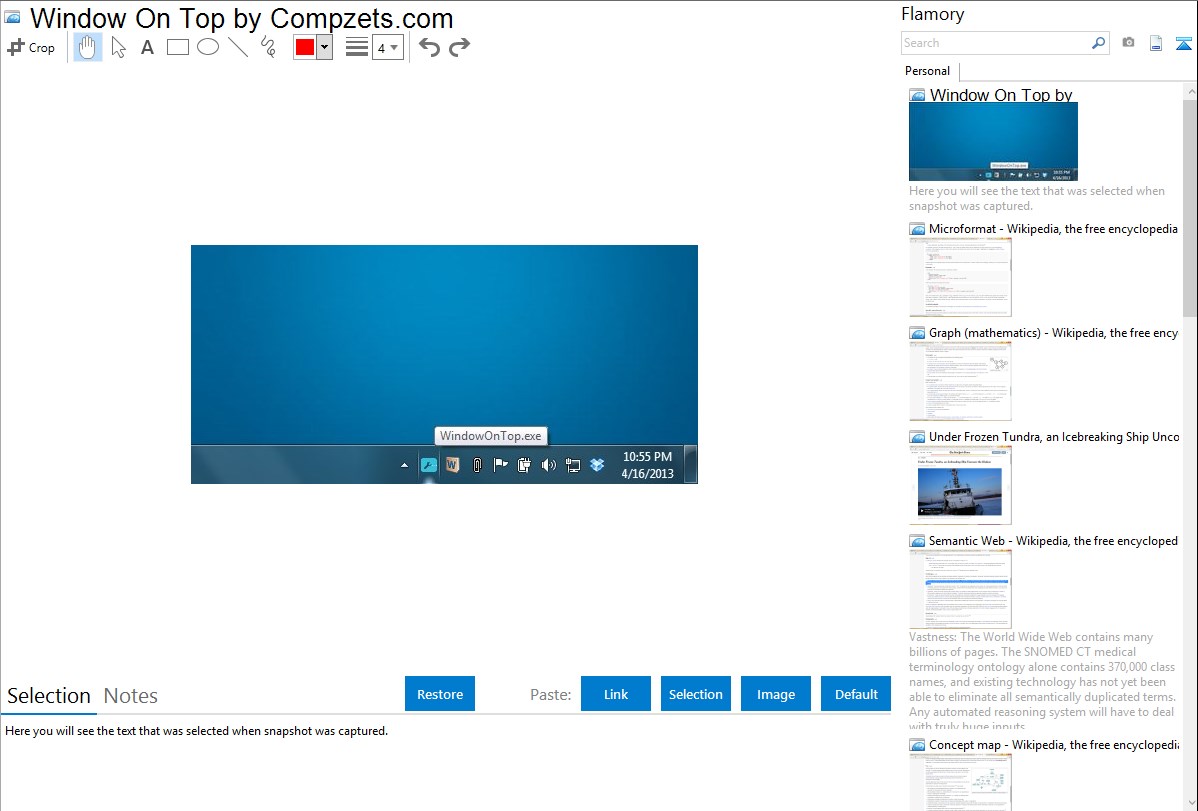Pick the ellipse shape tool
The width and height of the screenshot is (1198, 811).
pyautogui.click(x=208, y=47)
